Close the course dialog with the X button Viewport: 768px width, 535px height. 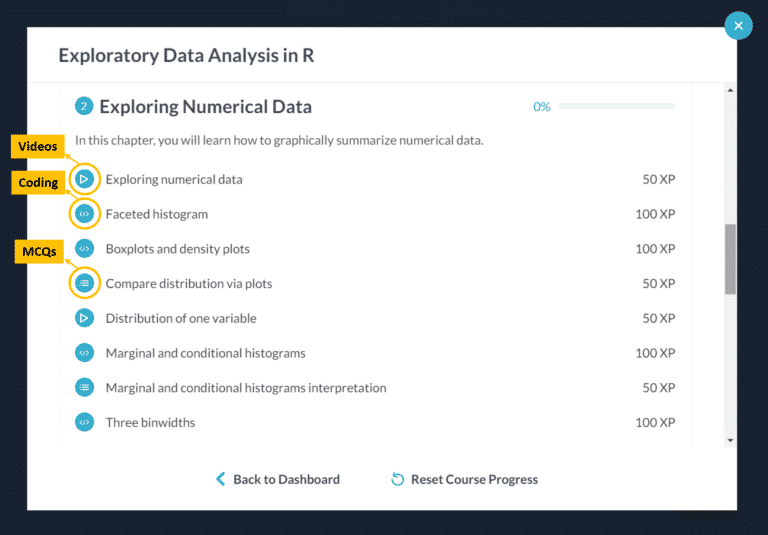click(738, 25)
